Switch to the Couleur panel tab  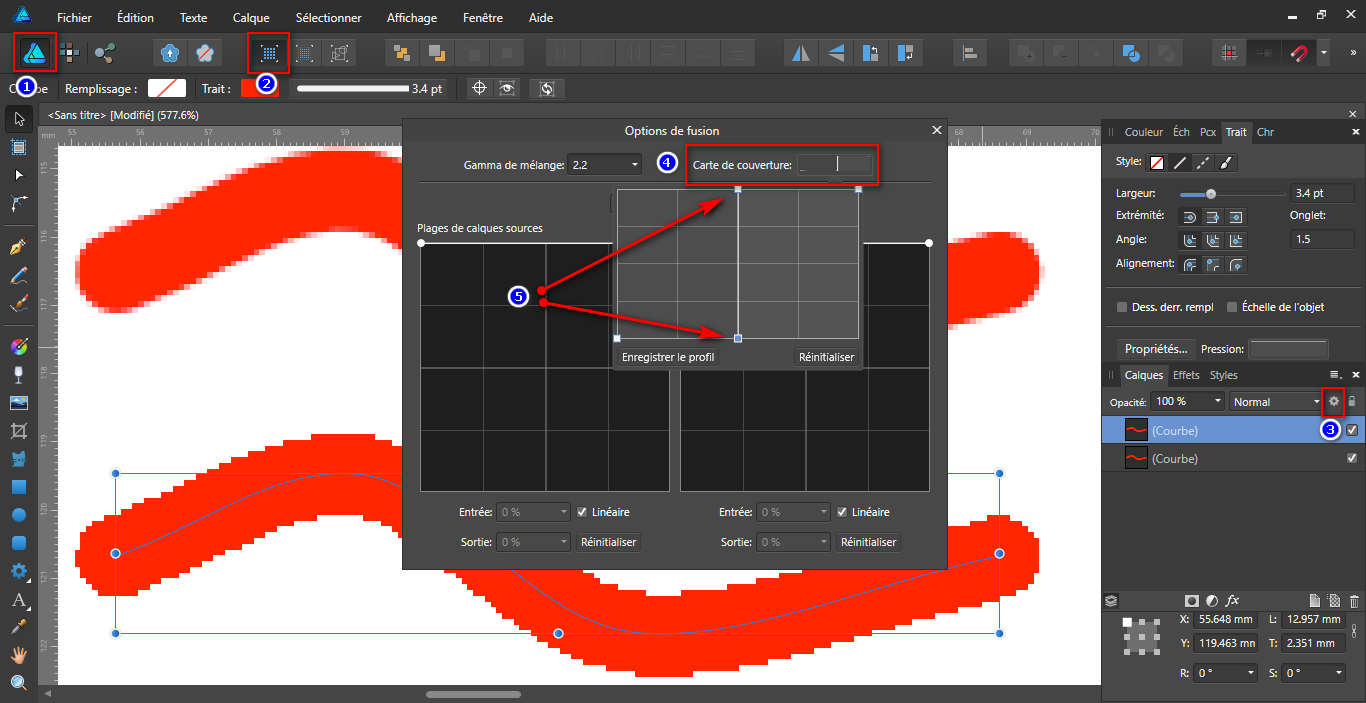pos(1144,132)
